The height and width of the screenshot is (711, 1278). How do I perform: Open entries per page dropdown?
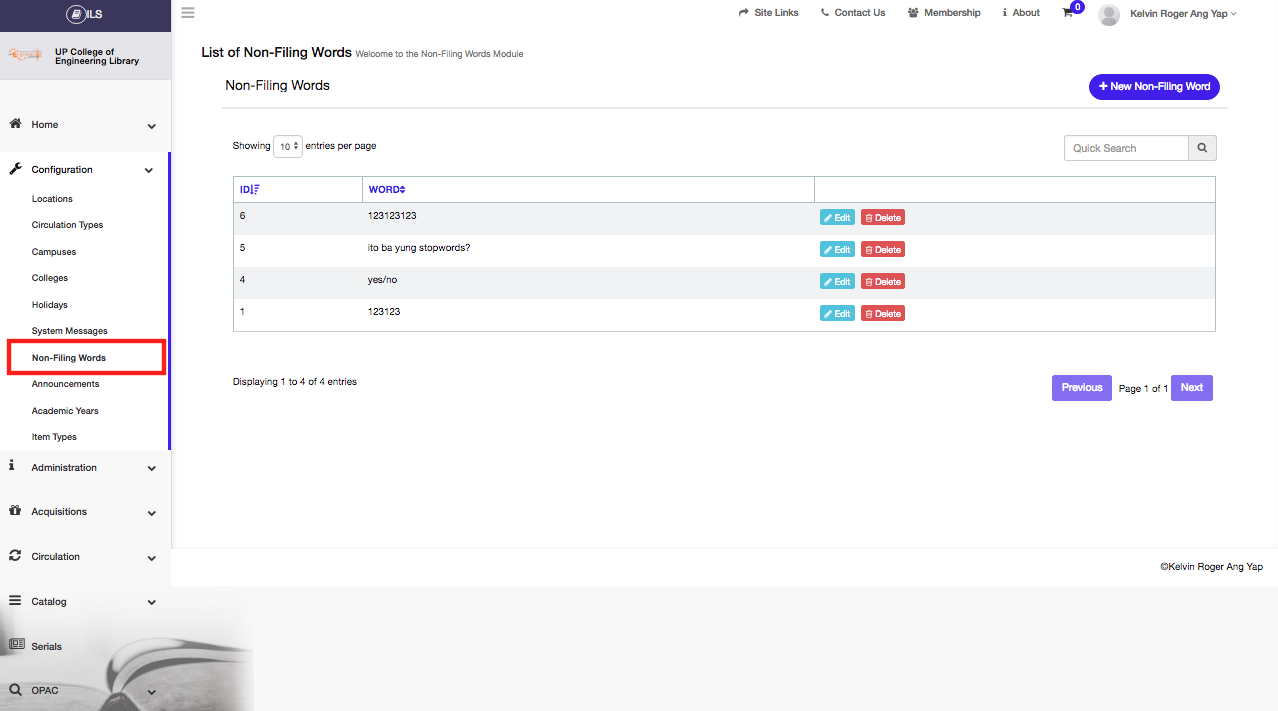click(x=288, y=146)
